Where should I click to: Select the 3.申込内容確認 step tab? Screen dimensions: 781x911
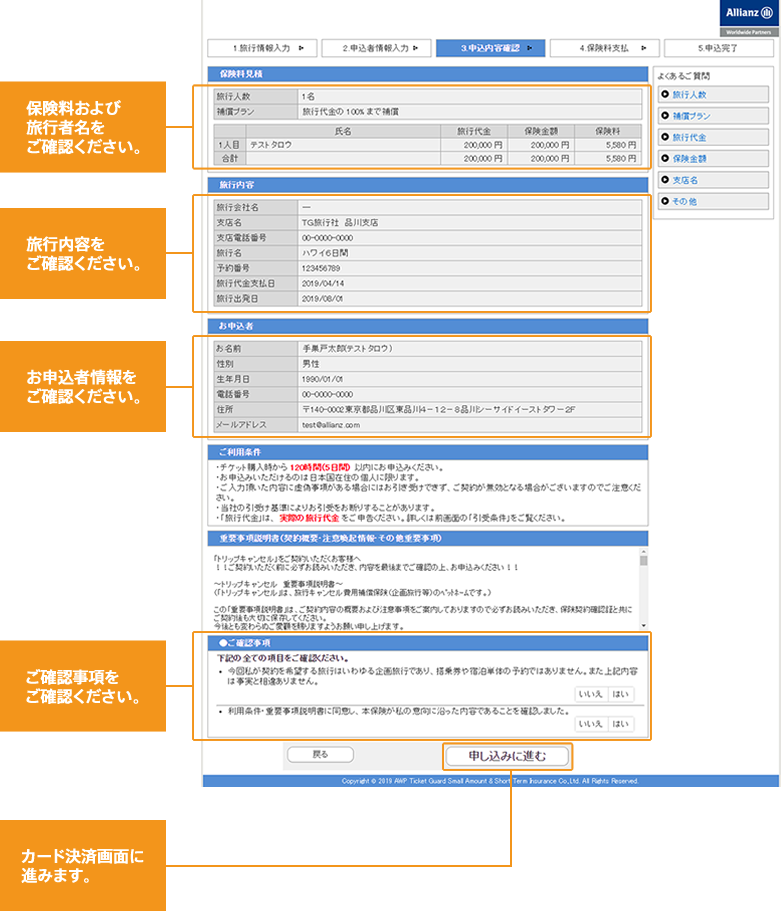[491, 47]
